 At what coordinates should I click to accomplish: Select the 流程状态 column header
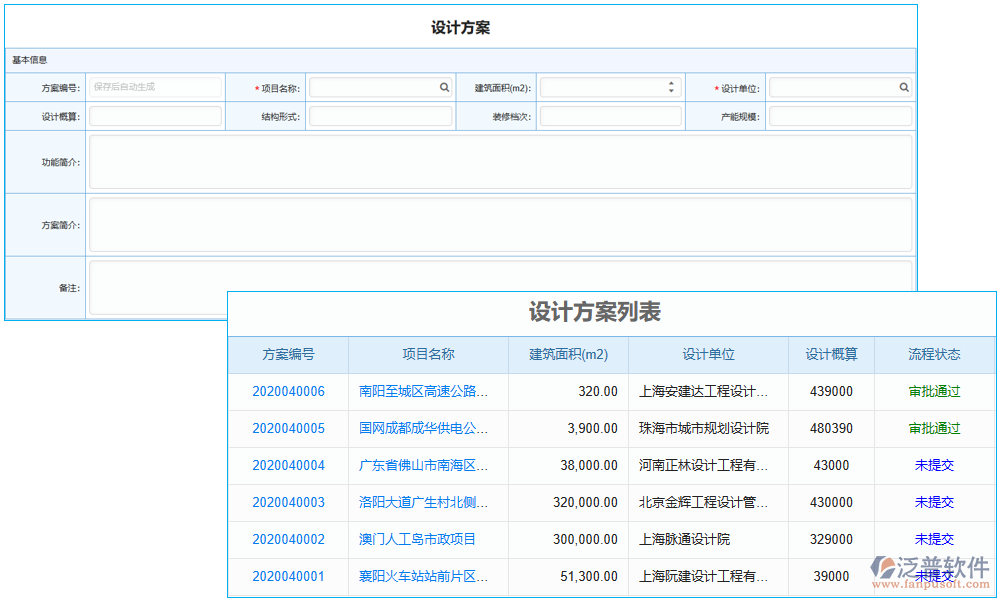coord(934,355)
